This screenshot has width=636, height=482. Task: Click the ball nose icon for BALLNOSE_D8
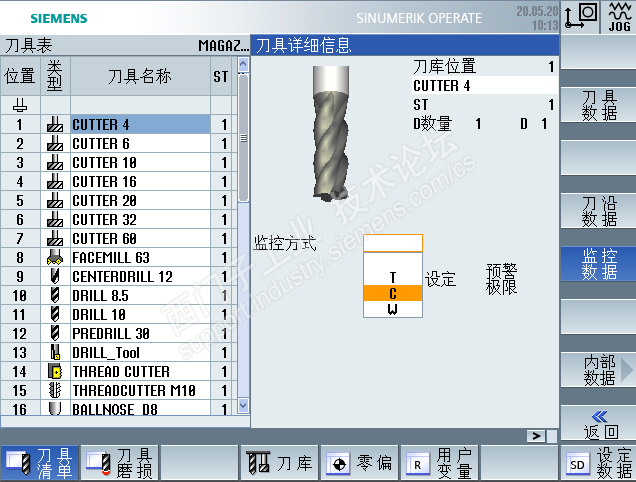pos(55,409)
